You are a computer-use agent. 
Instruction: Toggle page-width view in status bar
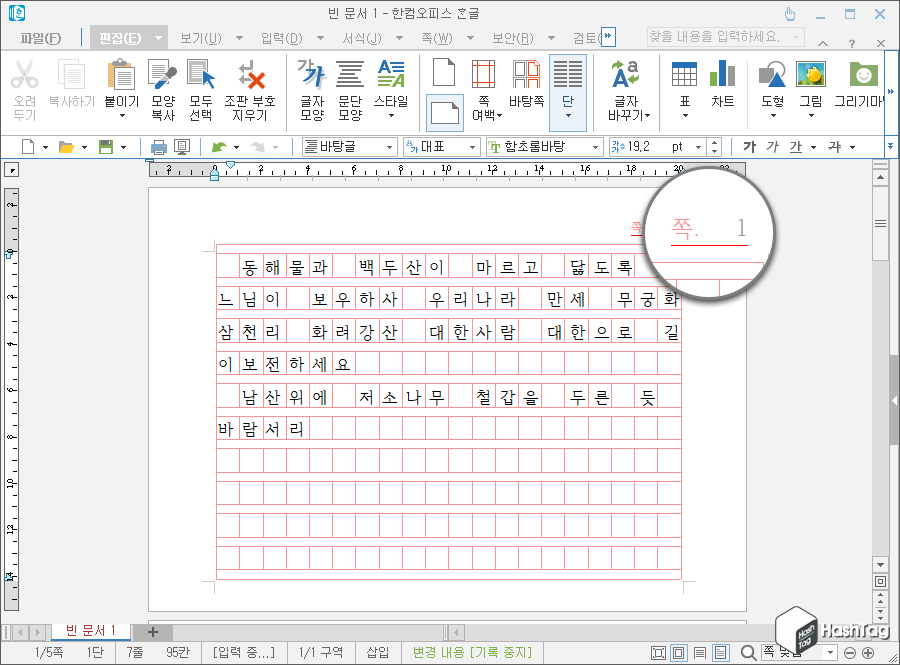pyautogui.click(x=678, y=652)
